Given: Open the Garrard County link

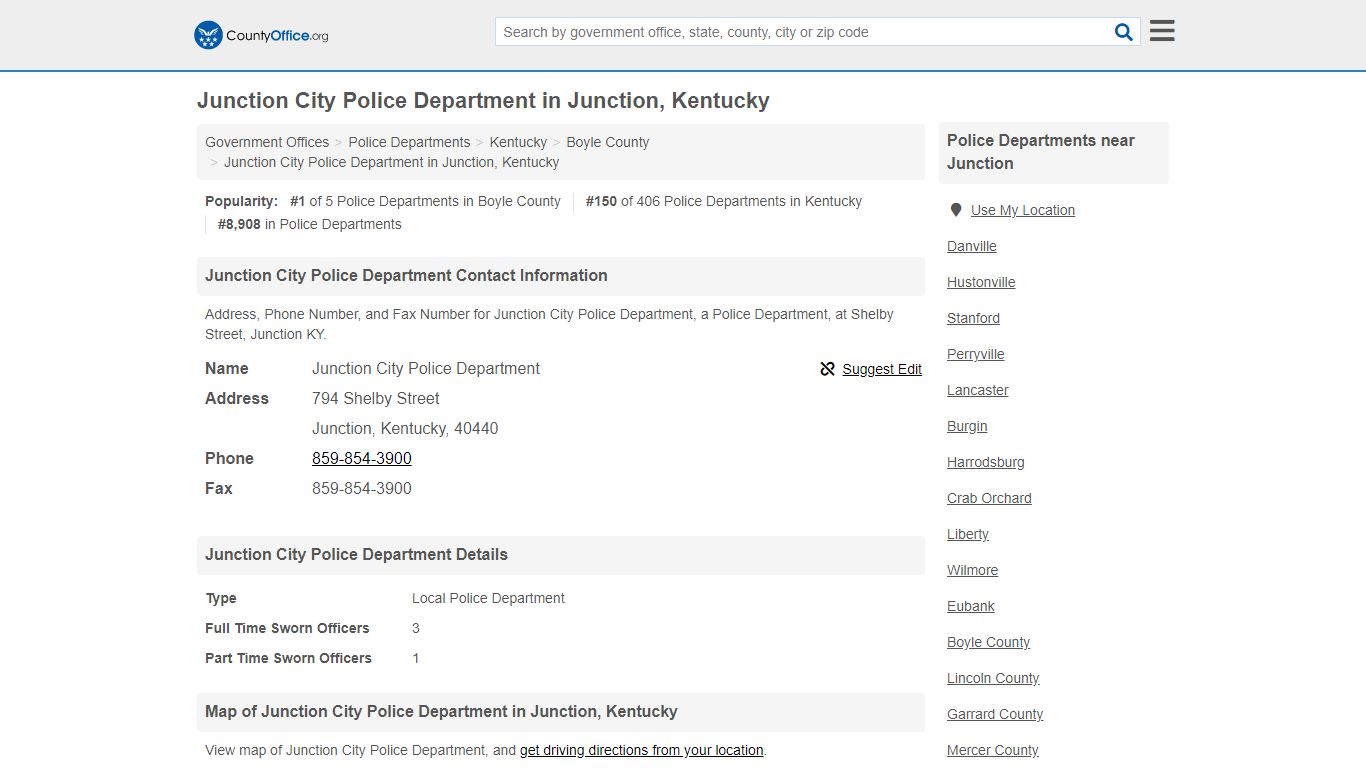Looking at the screenshot, I should 995,714.
